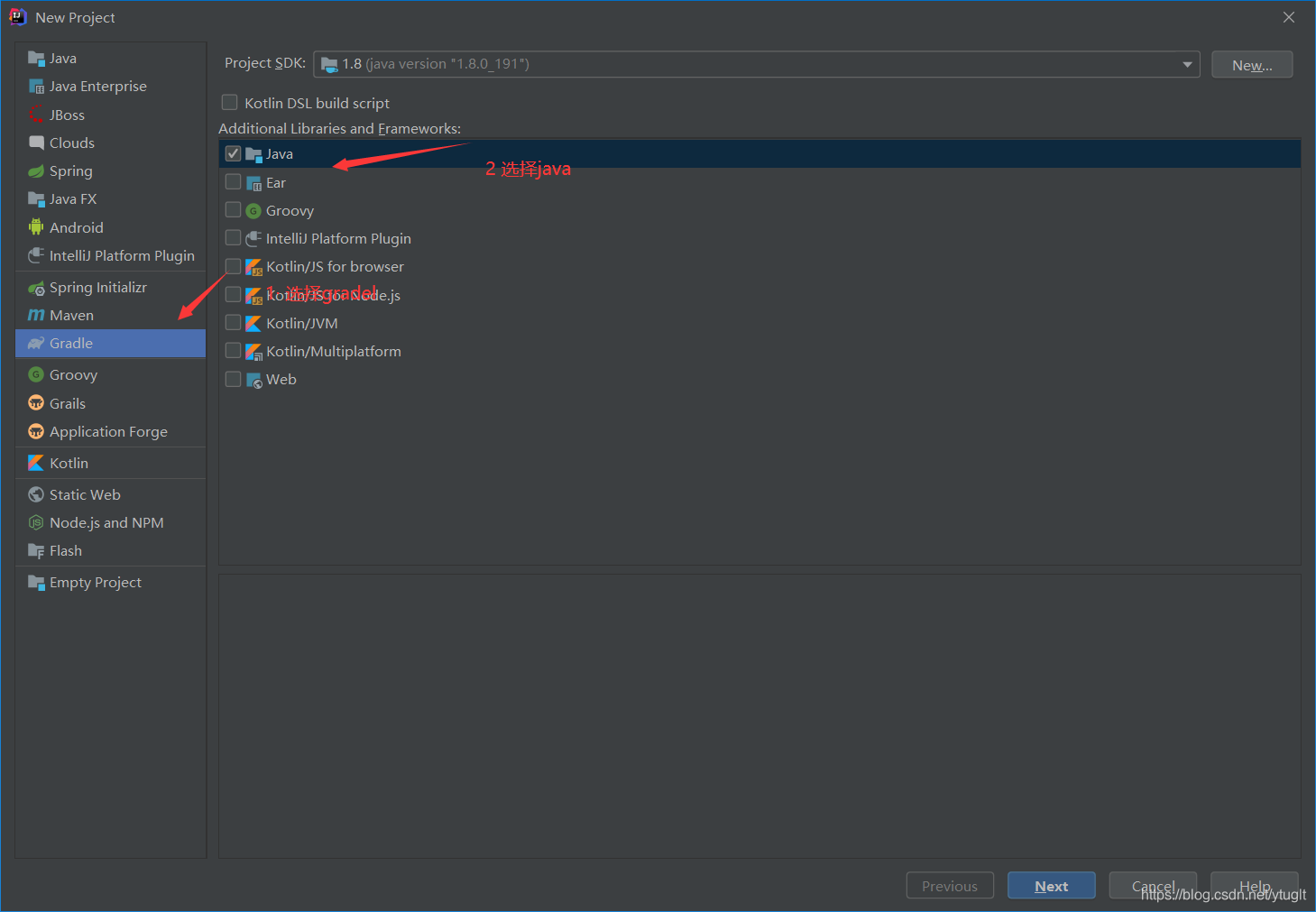Close the New Project dialog
This screenshot has width=1316, height=912.
click(1289, 17)
